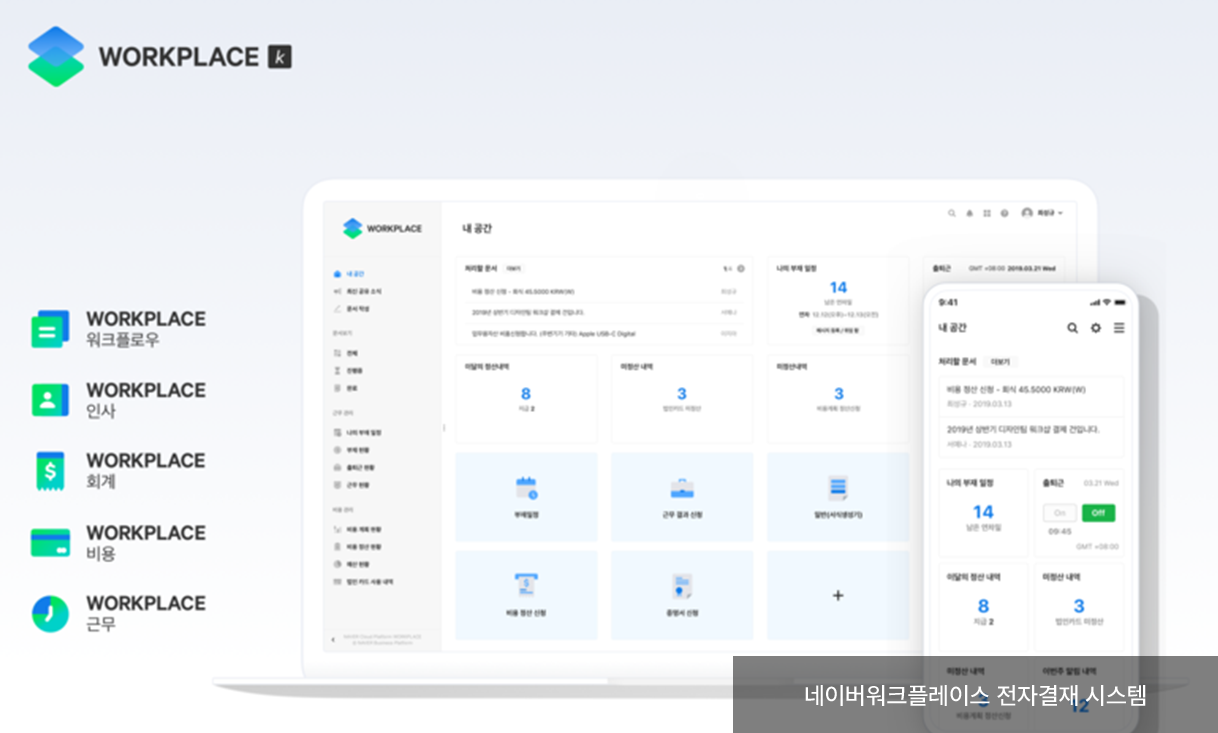Screen dimensions: 1218x733
Task: Tap the phone settings gear icon
Action: [x=1096, y=328]
